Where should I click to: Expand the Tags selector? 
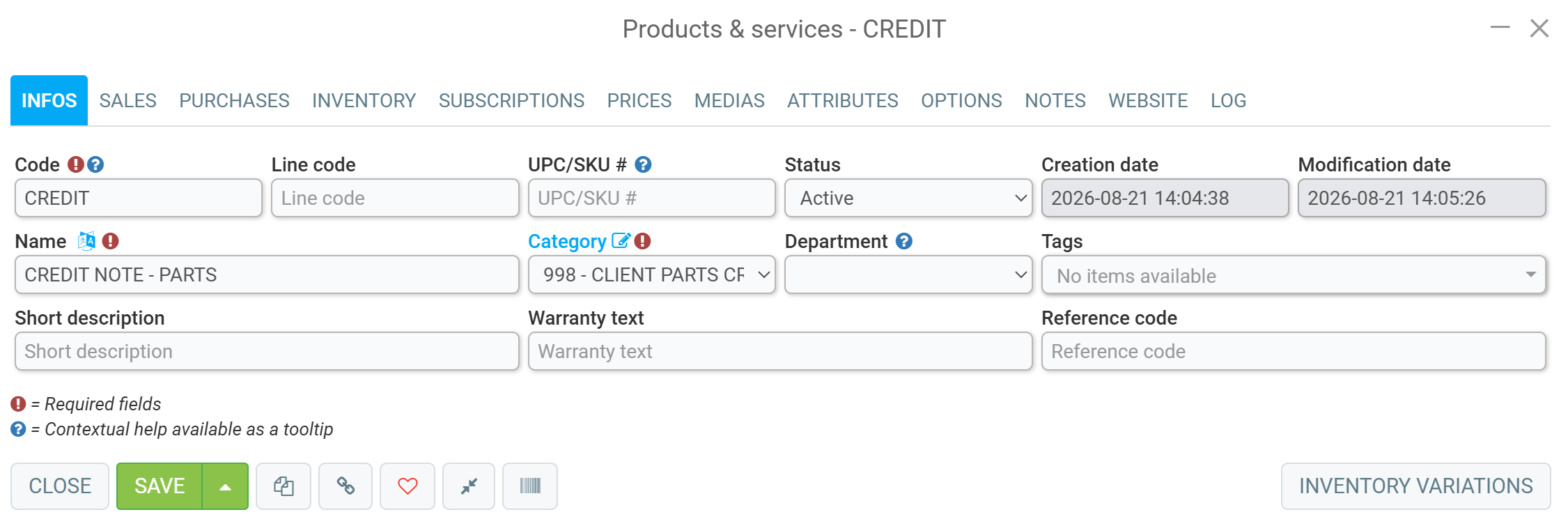[1294, 274]
